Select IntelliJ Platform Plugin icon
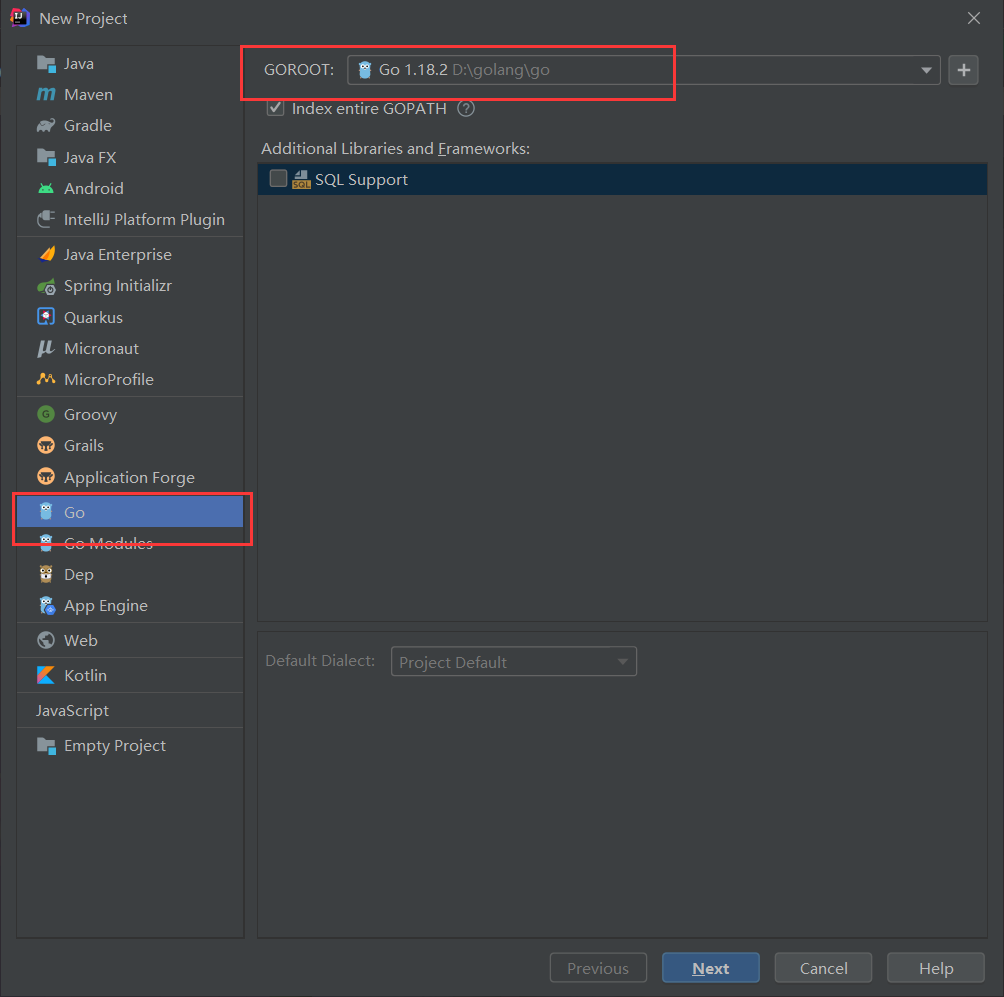This screenshot has height=997, width=1004. tap(46, 220)
